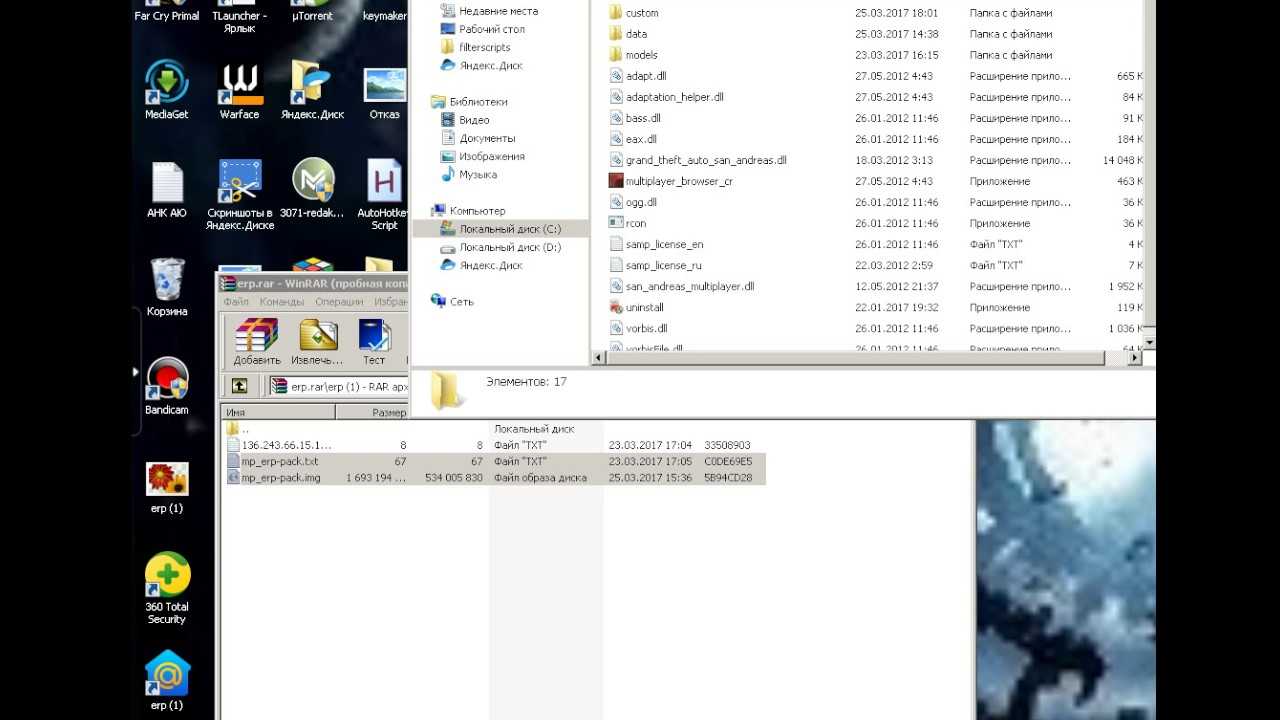Open Локальный диск (C:) in sidebar
Screen dimensions: 1280x720
click(x=501, y=229)
